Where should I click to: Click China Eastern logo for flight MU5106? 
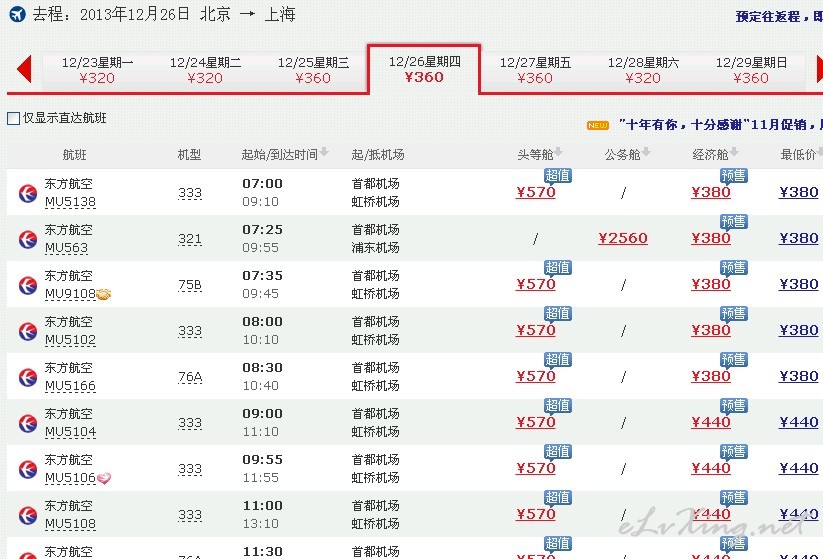coord(28,469)
